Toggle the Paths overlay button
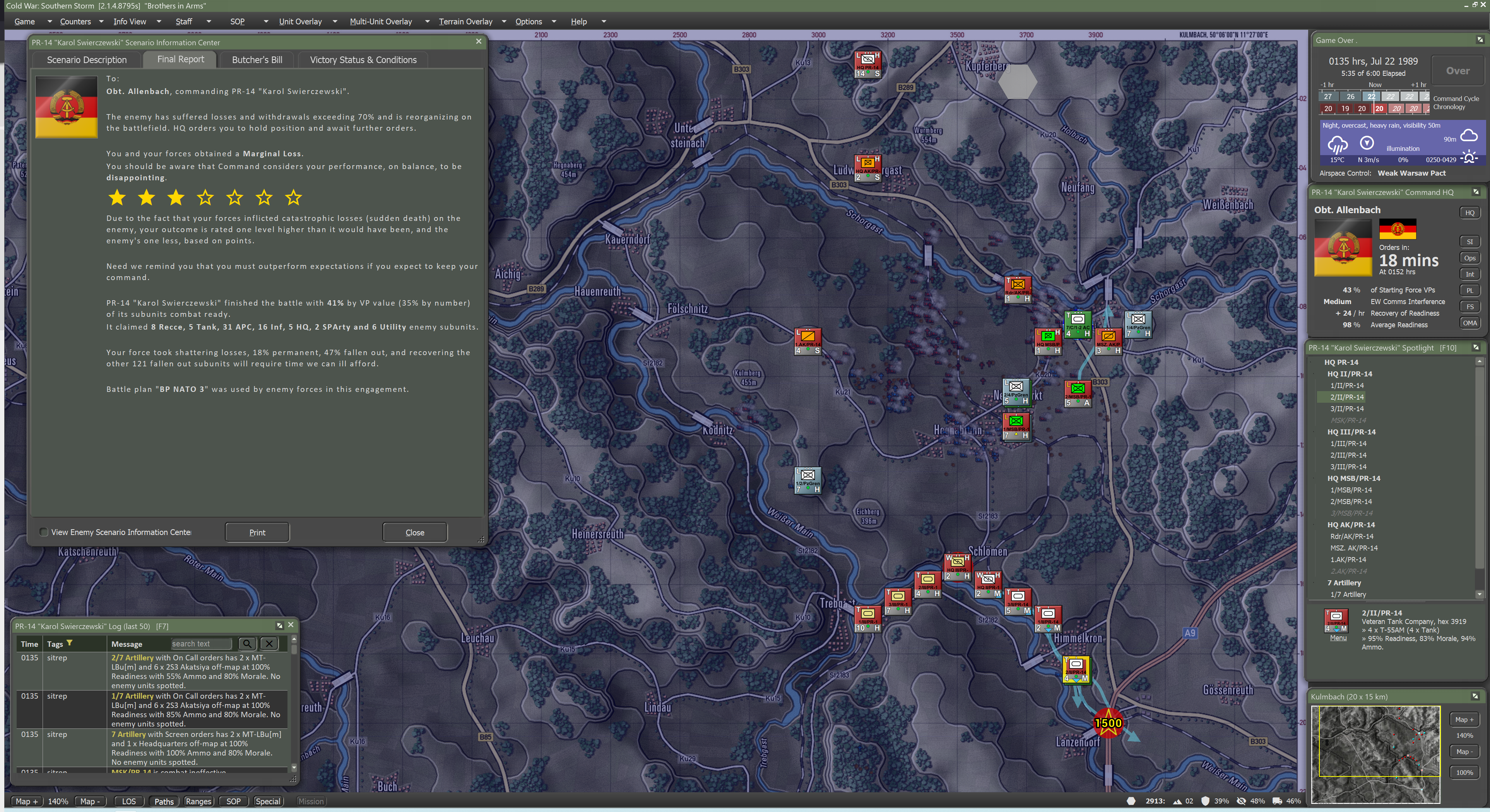Viewport: 1490px width, 812px height. (x=164, y=801)
